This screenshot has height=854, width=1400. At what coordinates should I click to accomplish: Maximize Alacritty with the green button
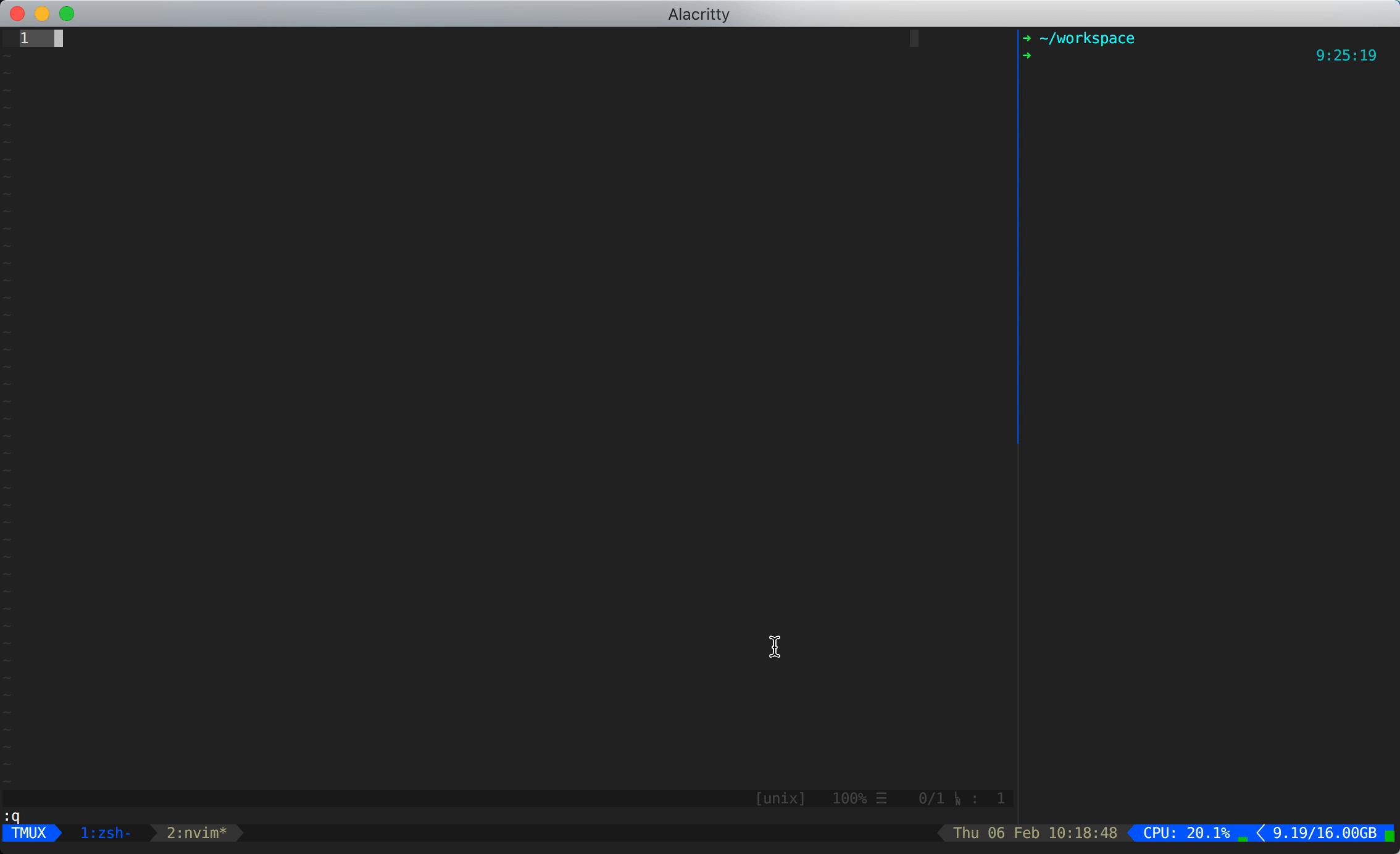(x=67, y=14)
